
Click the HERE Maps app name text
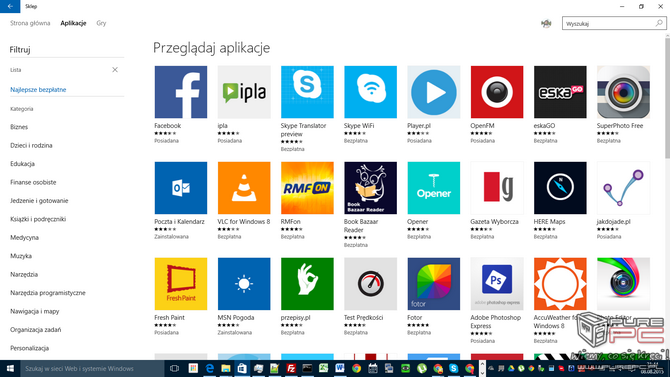pos(549,221)
